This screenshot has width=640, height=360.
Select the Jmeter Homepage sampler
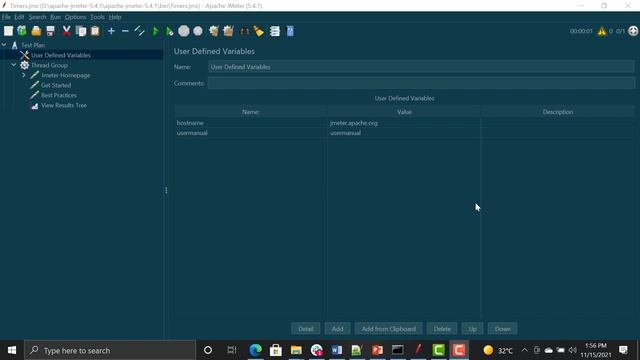pyautogui.click(x=65, y=75)
